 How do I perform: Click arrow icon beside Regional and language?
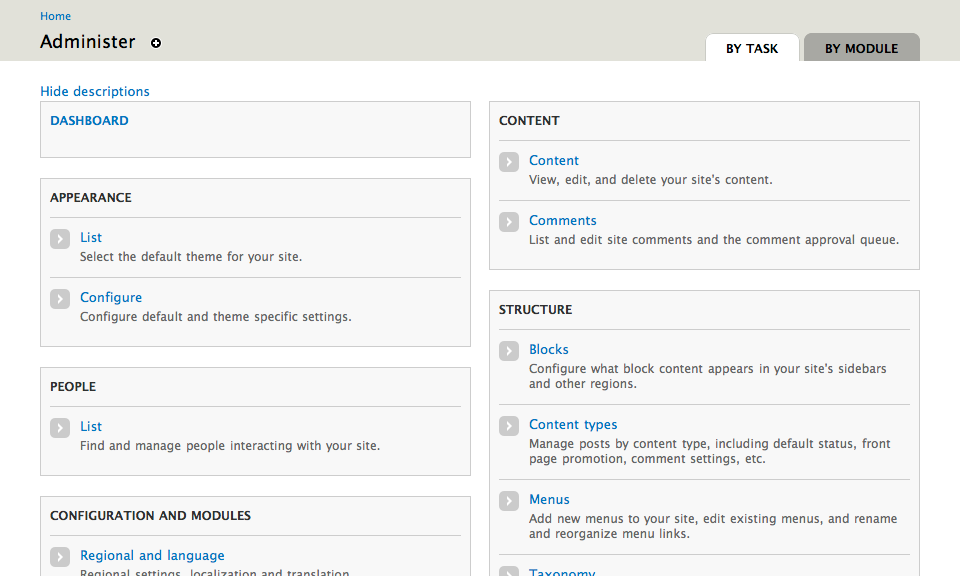pyautogui.click(x=60, y=556)
